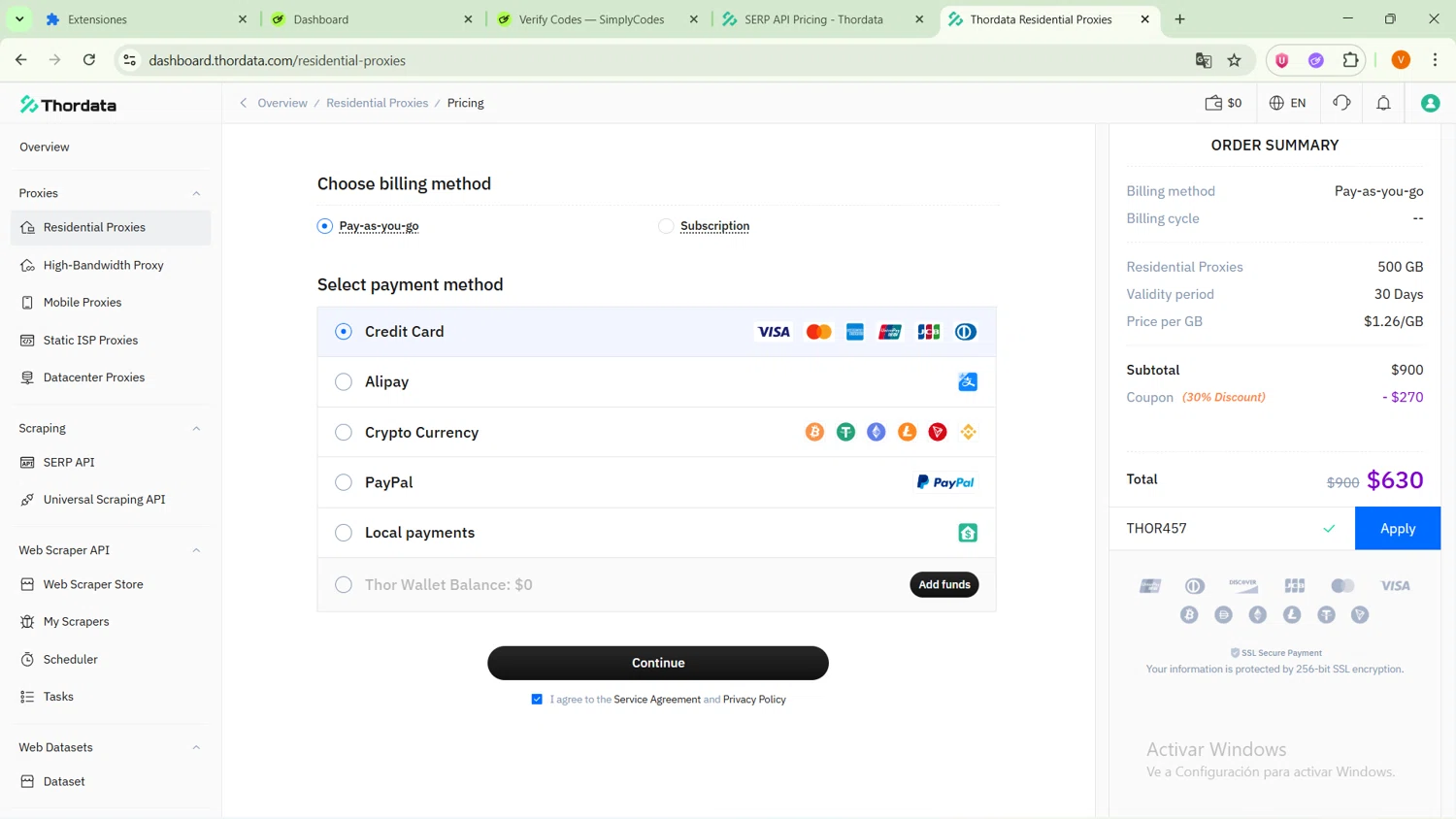Click the Visa card icon in Credit Card row

(x=774, y=332)
